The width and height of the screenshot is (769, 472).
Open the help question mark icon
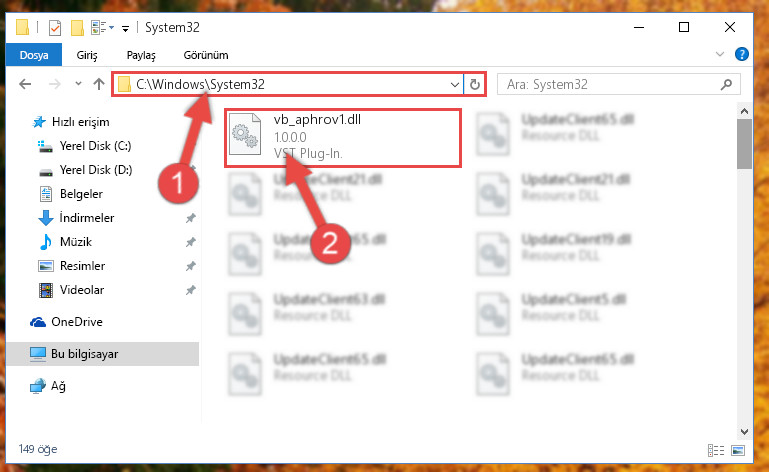742,54
